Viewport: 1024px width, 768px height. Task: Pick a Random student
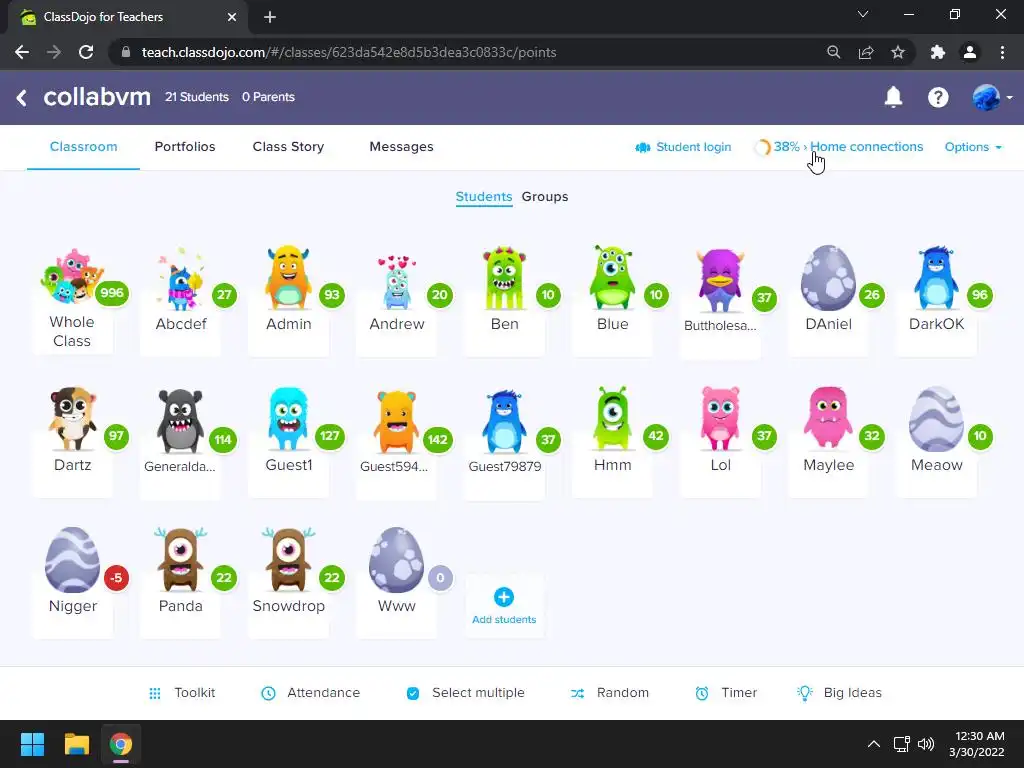pos(609,692)
